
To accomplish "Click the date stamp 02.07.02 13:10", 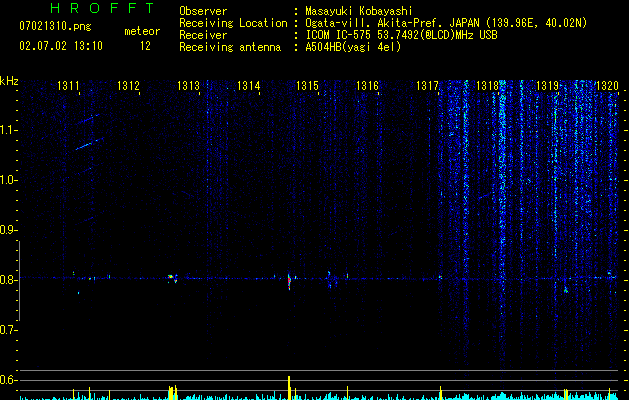I will coord(61,46).
